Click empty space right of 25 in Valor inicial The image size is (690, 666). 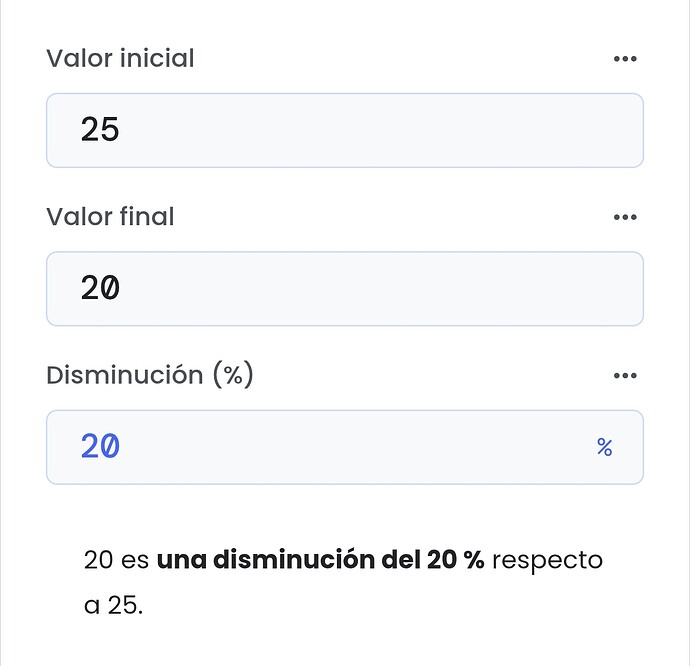coord(400,130)
